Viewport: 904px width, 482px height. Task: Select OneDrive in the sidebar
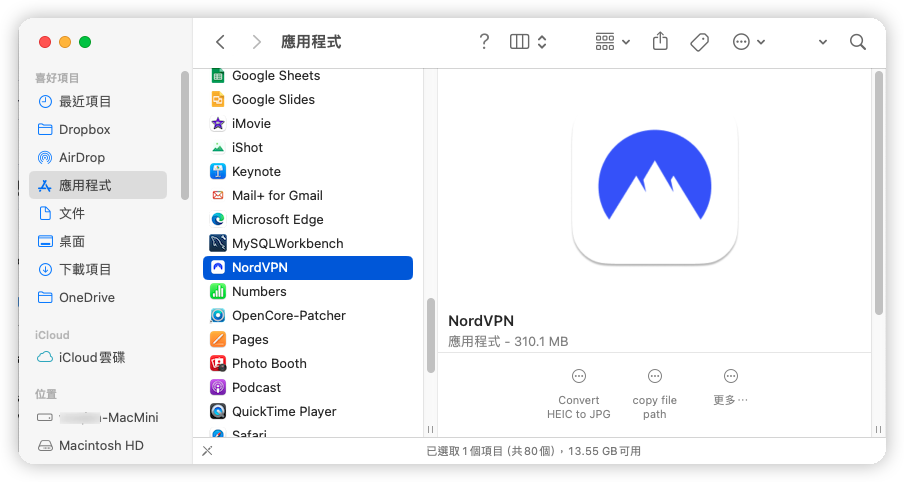(98, 298)
